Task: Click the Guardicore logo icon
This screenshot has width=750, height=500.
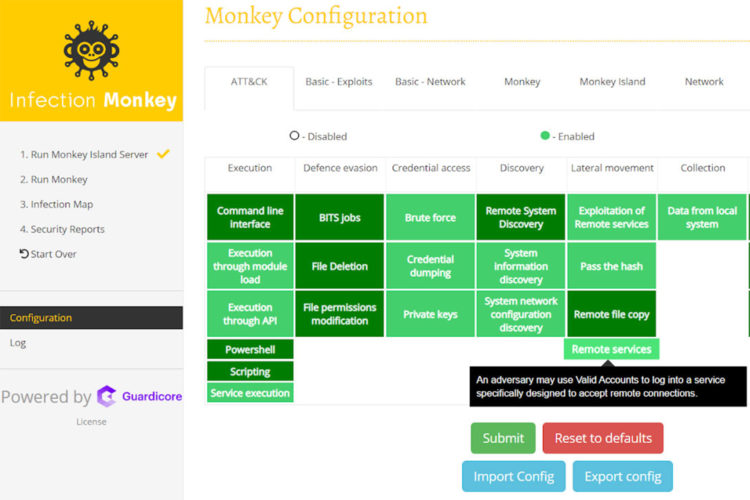Action: [x=106, y=396]
